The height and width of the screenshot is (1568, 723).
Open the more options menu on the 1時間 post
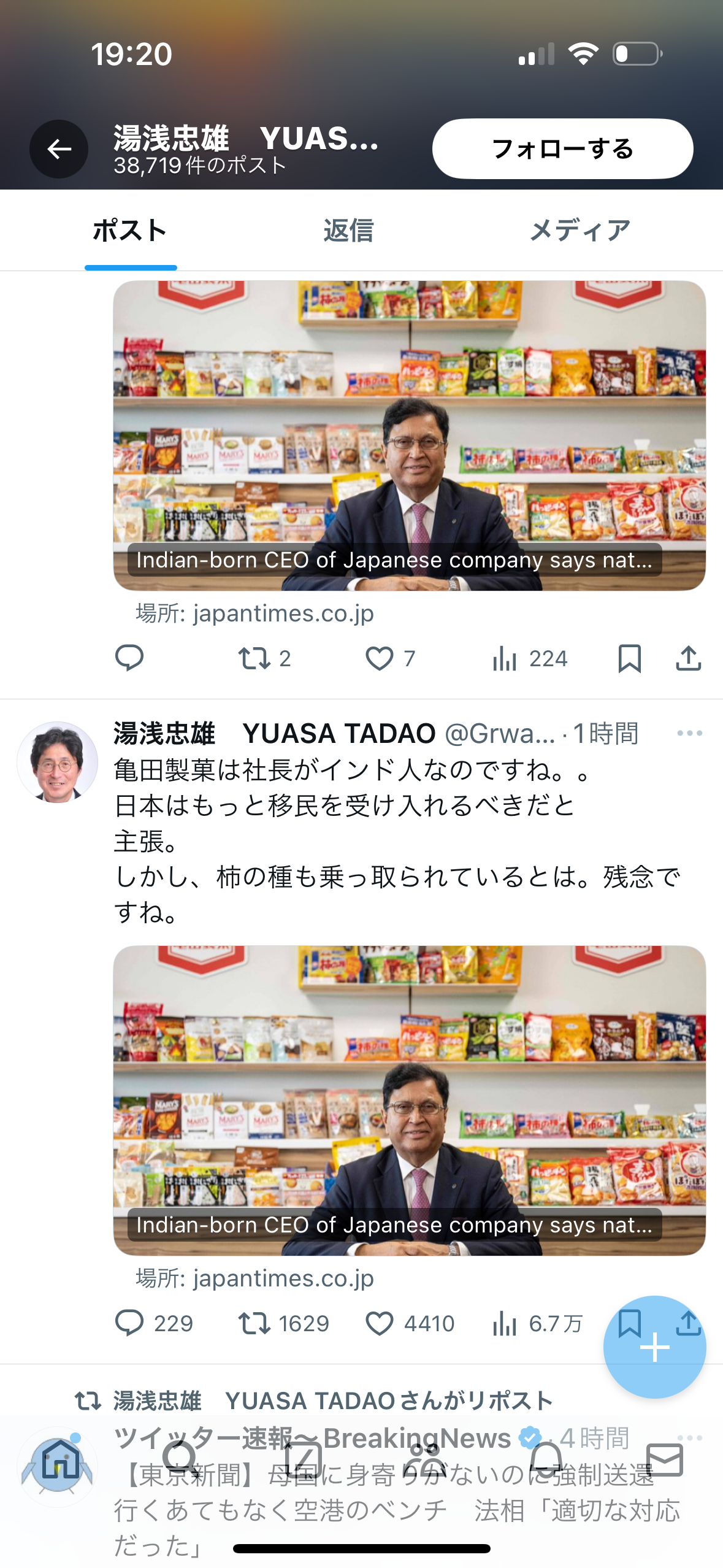point(689,733)
